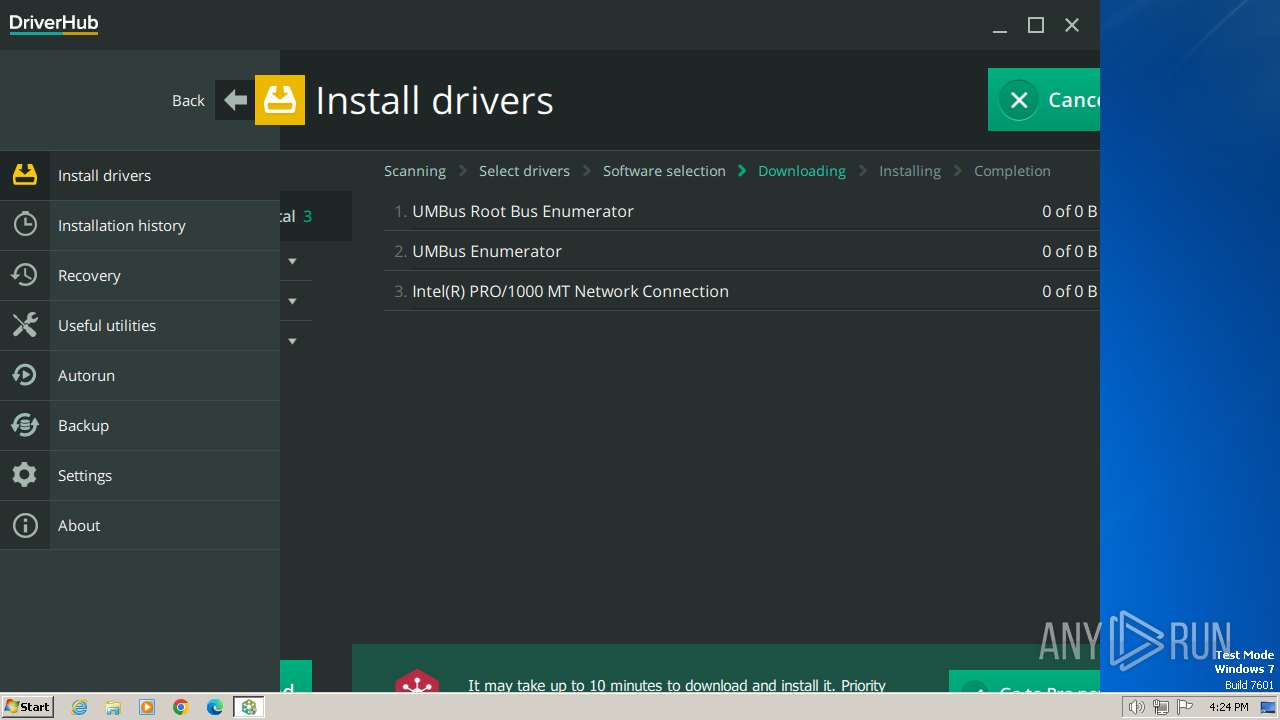Click the Installation history clock icon
This screenshot has height=720, width=1280.
(25, 225)
